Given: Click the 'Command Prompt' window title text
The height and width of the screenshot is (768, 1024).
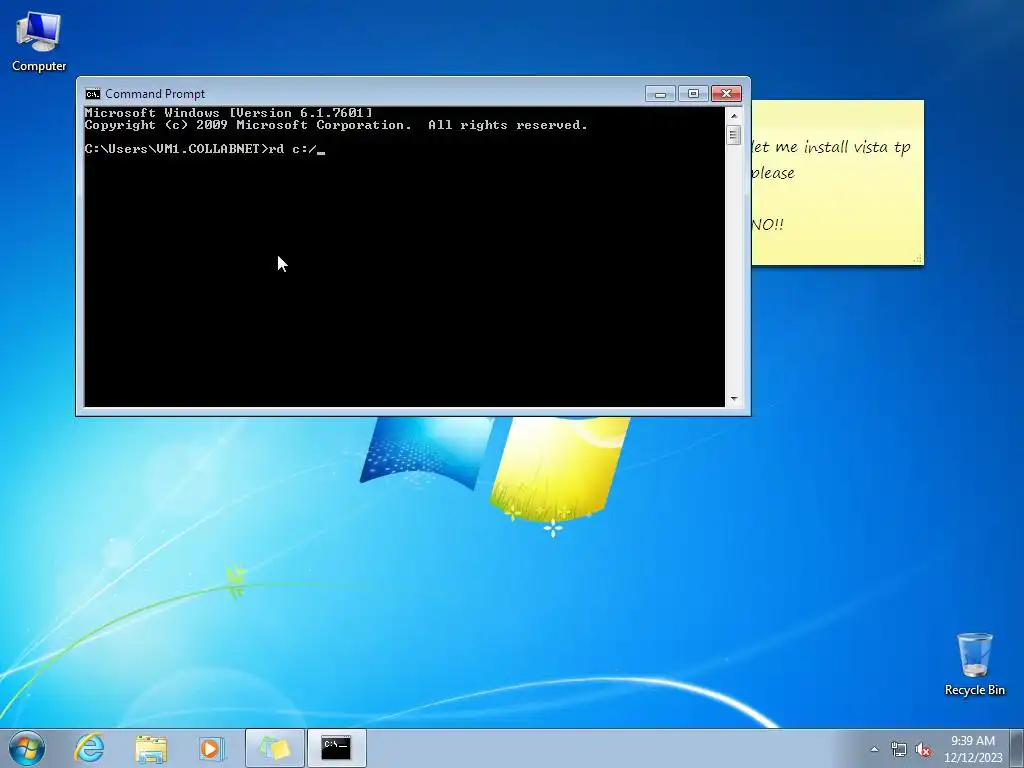Looking at the screenshot, I should pyautogui.click(x=155, y=94).
